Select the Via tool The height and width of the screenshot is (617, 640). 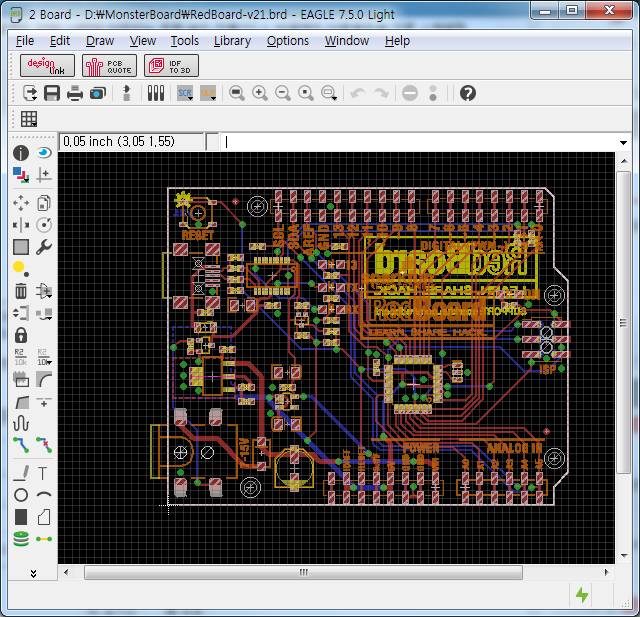(21, 539)
